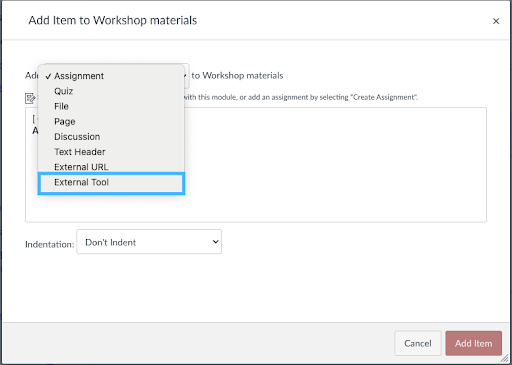The width and height of the screenshot is (512, 365).
Task: Click the 'to Workshop materials' label
Action: pos(237,76)
